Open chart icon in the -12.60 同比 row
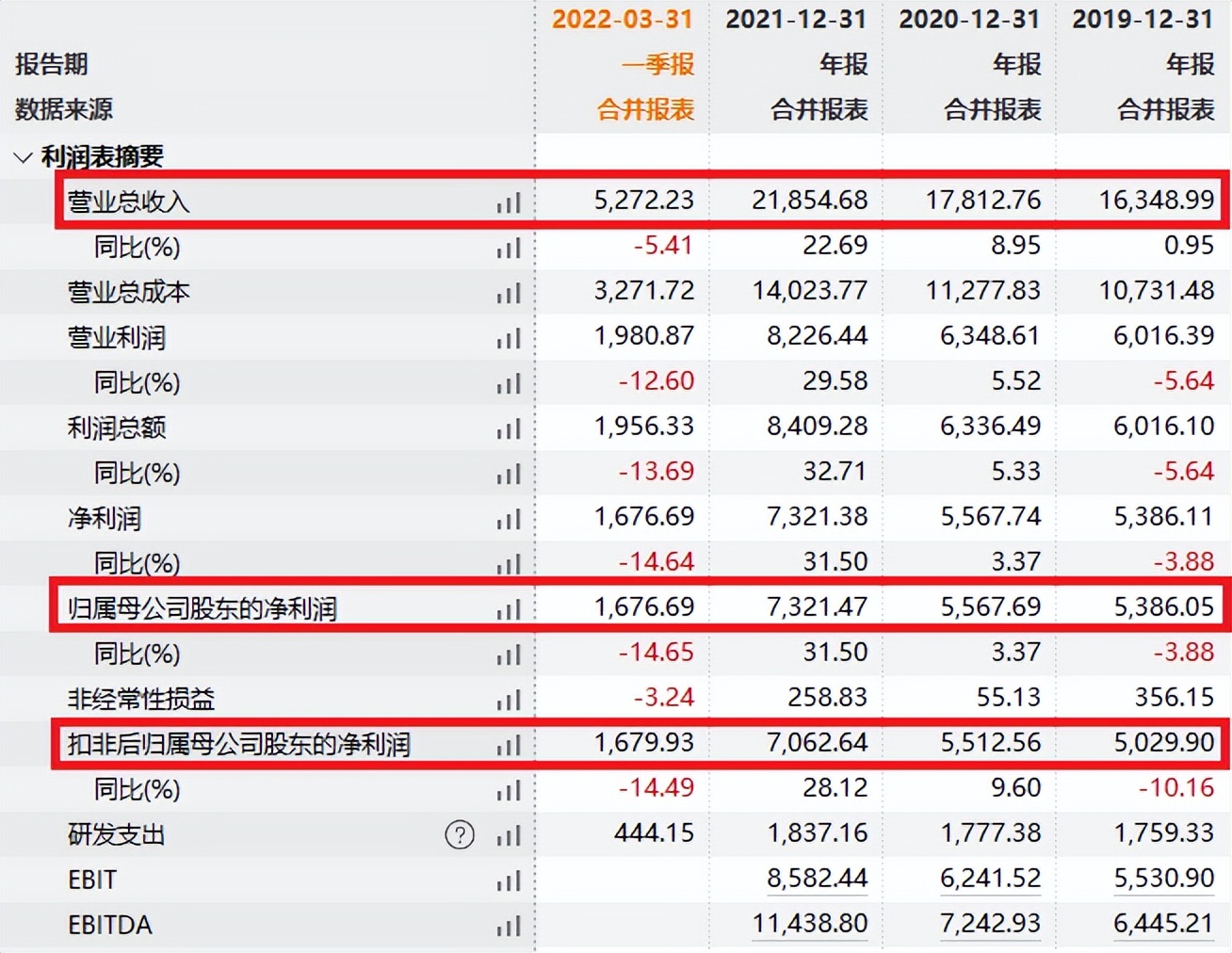The width and height of the screenshot is (1232, 953). pyautogui.click(x=509, y=383)
